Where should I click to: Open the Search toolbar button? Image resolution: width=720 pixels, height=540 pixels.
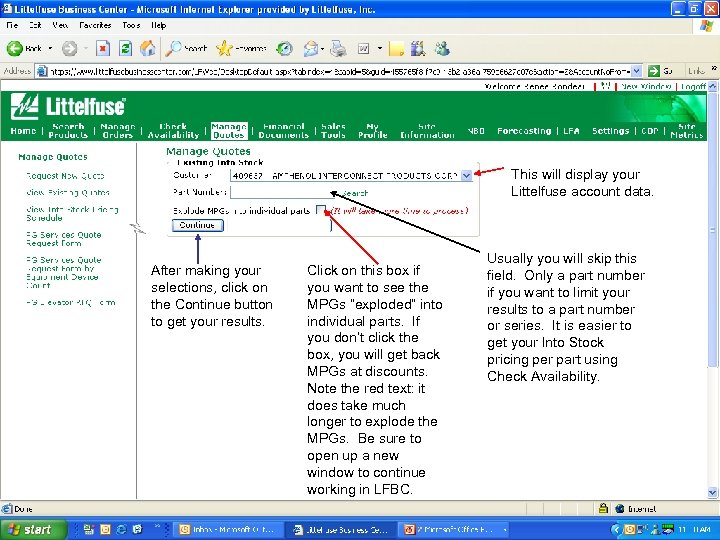pos(186,48)
